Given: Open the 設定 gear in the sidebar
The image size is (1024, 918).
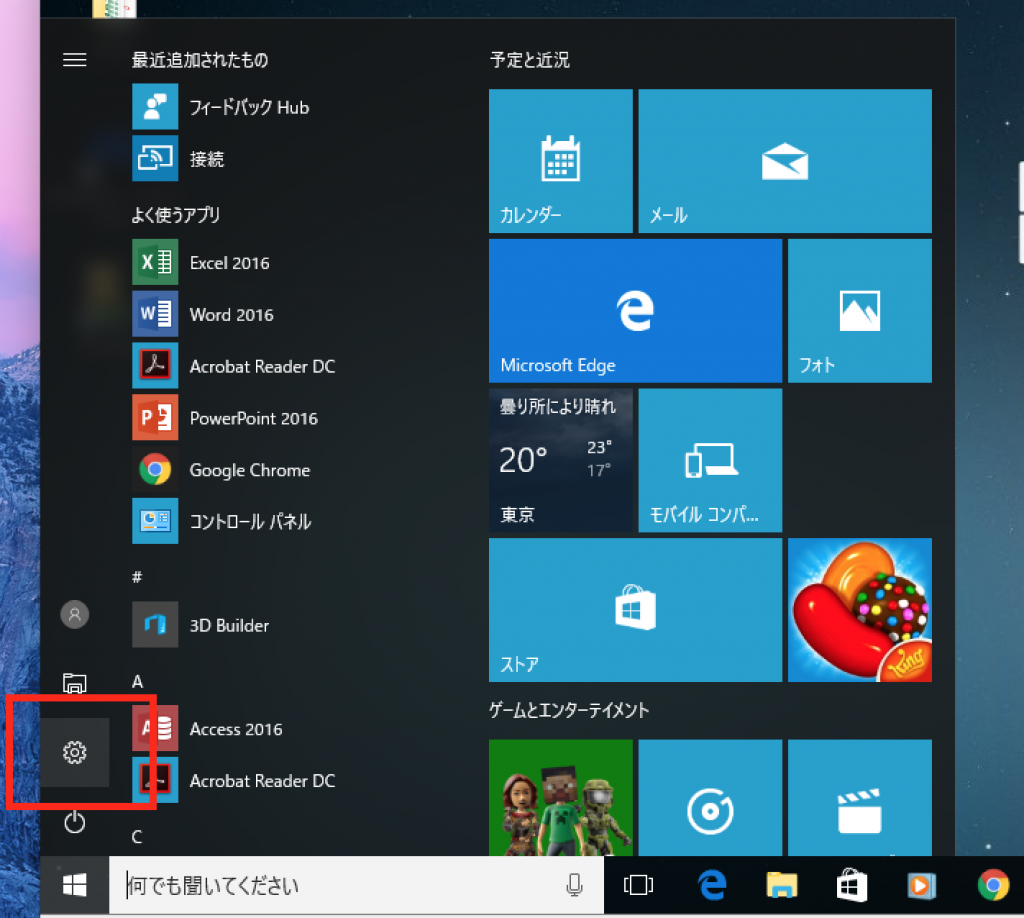Looking at the screenshot, I should click(x=75, y=754).
